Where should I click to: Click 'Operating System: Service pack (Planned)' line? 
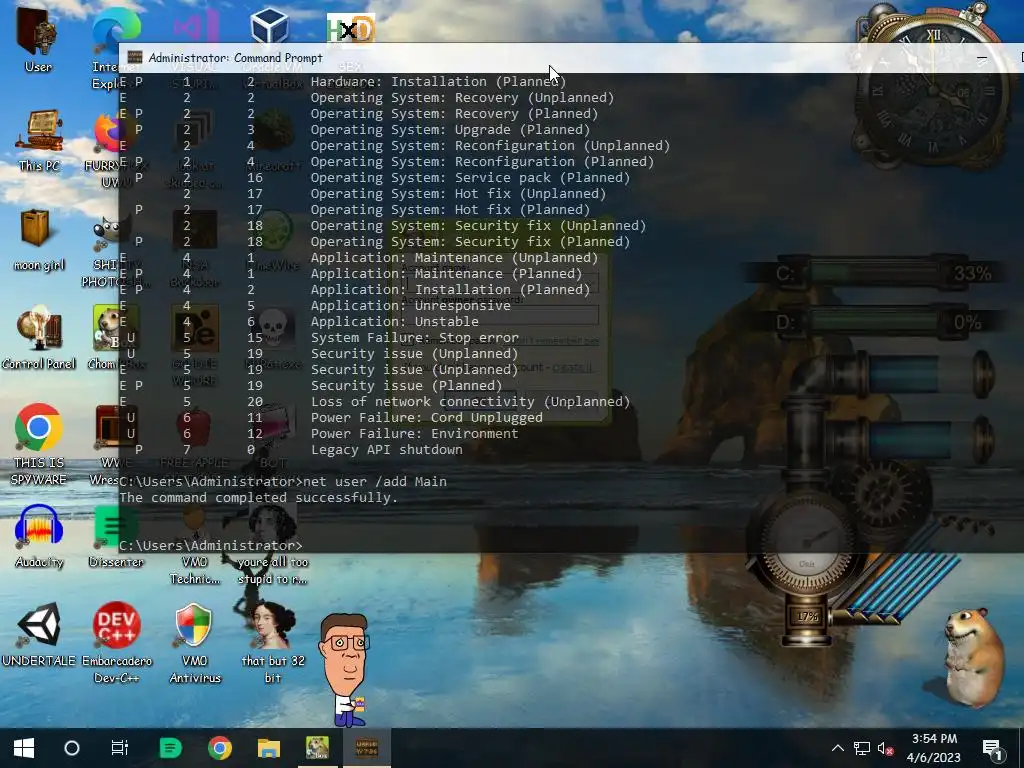pyautogui.click(x=470, y=178)
